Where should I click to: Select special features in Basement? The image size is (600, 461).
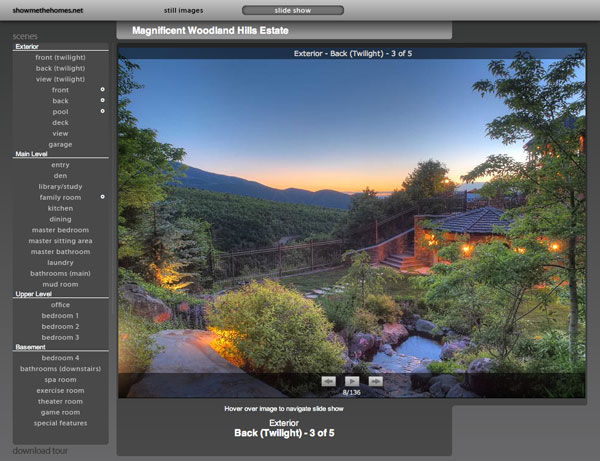click(x=60, y=423)
